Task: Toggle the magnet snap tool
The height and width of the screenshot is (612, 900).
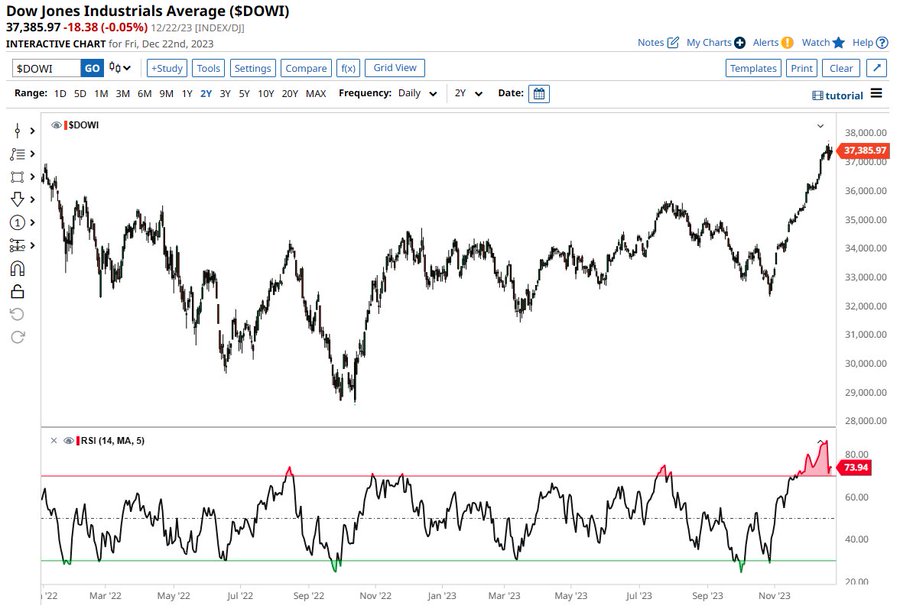Action: 17,269
